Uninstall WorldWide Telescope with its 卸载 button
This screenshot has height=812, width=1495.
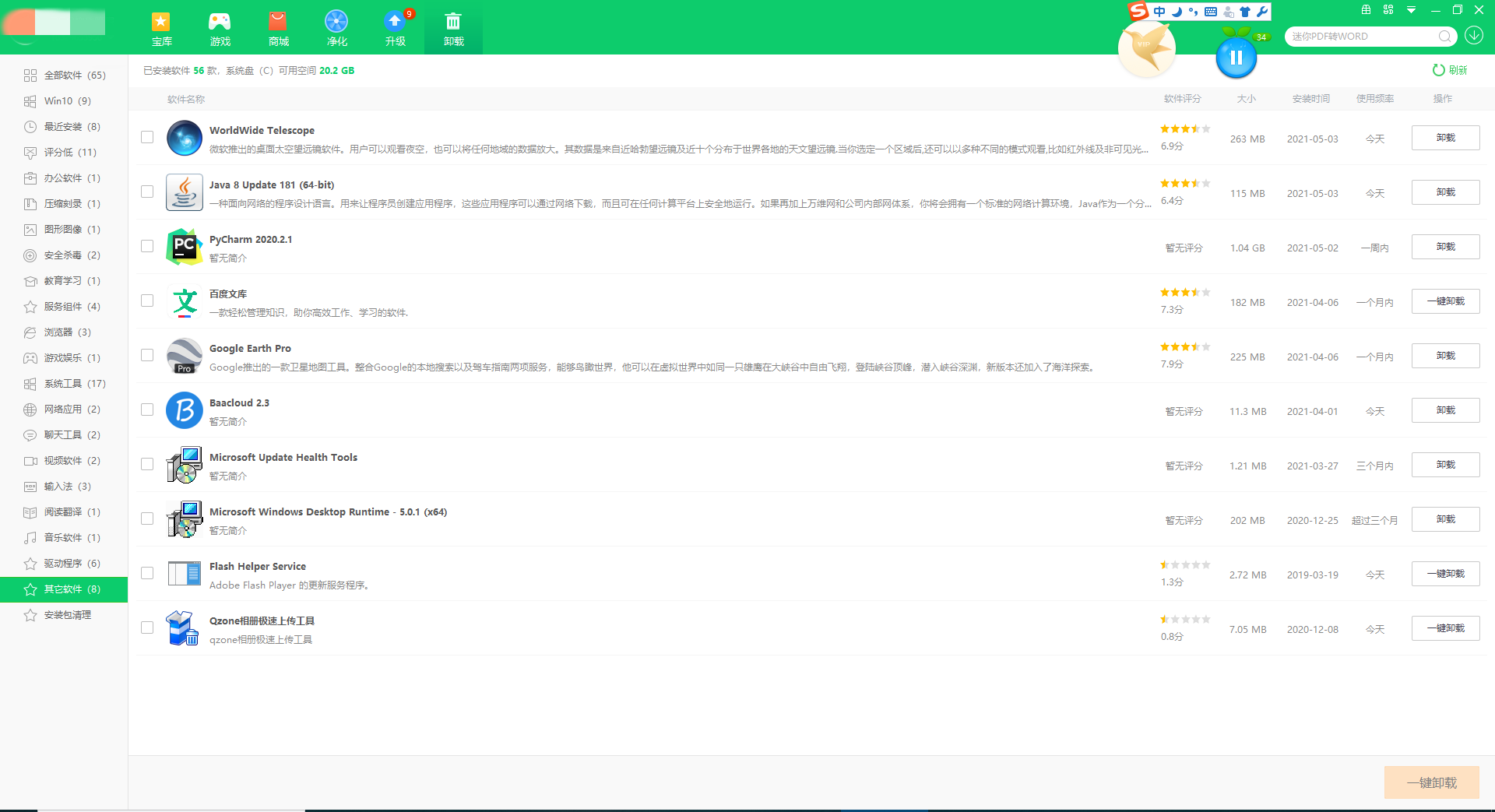pos(1445,138)
